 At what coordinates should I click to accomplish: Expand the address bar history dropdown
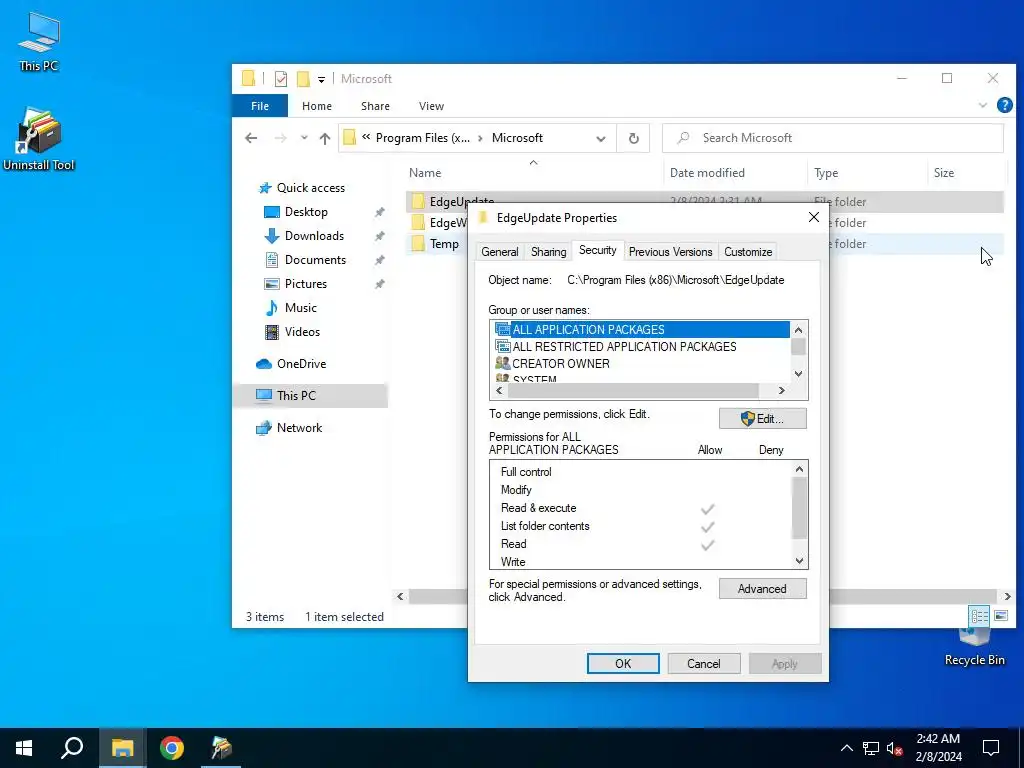click(x=601, y=138)
